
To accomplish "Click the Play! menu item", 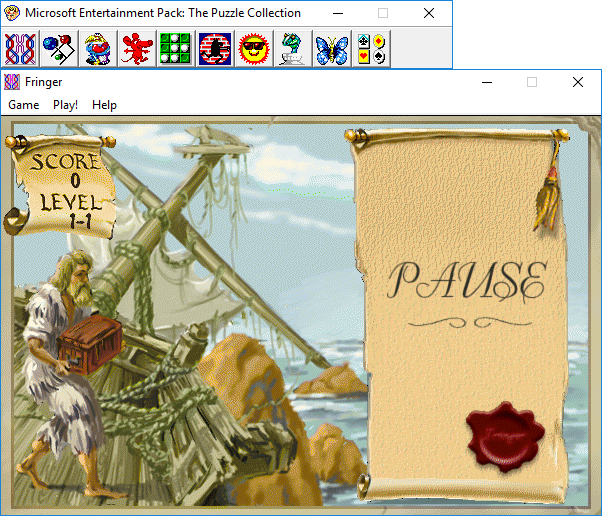I will 66,105.
